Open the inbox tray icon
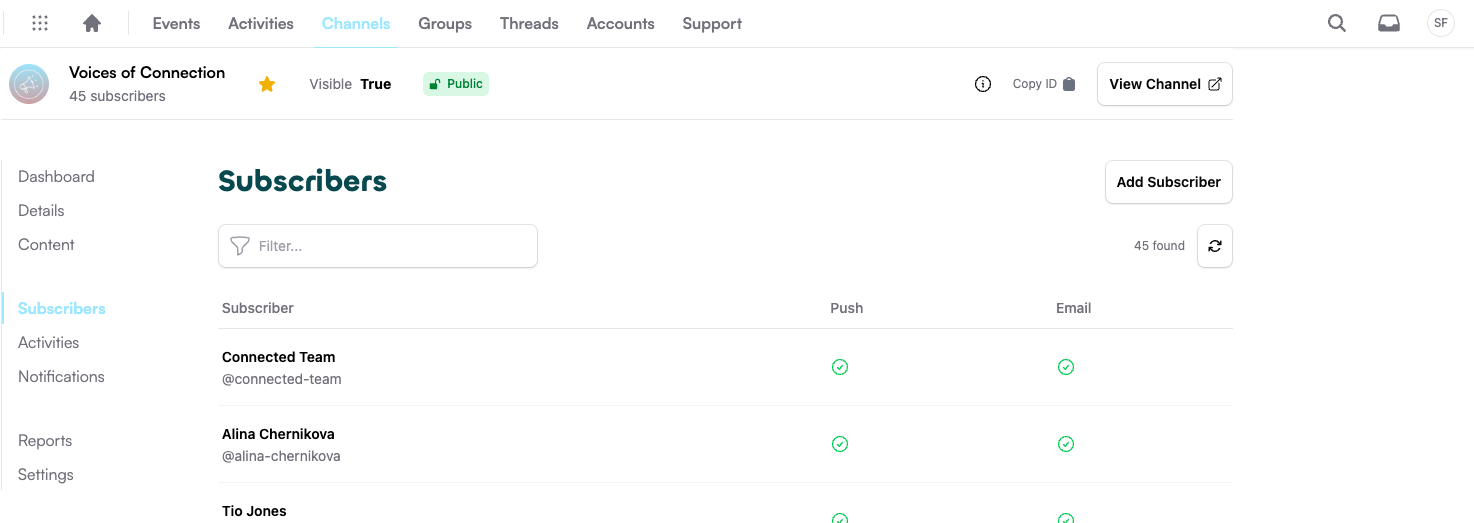The height and width of the screenshot is (523, 1474). click(1389, 23)
